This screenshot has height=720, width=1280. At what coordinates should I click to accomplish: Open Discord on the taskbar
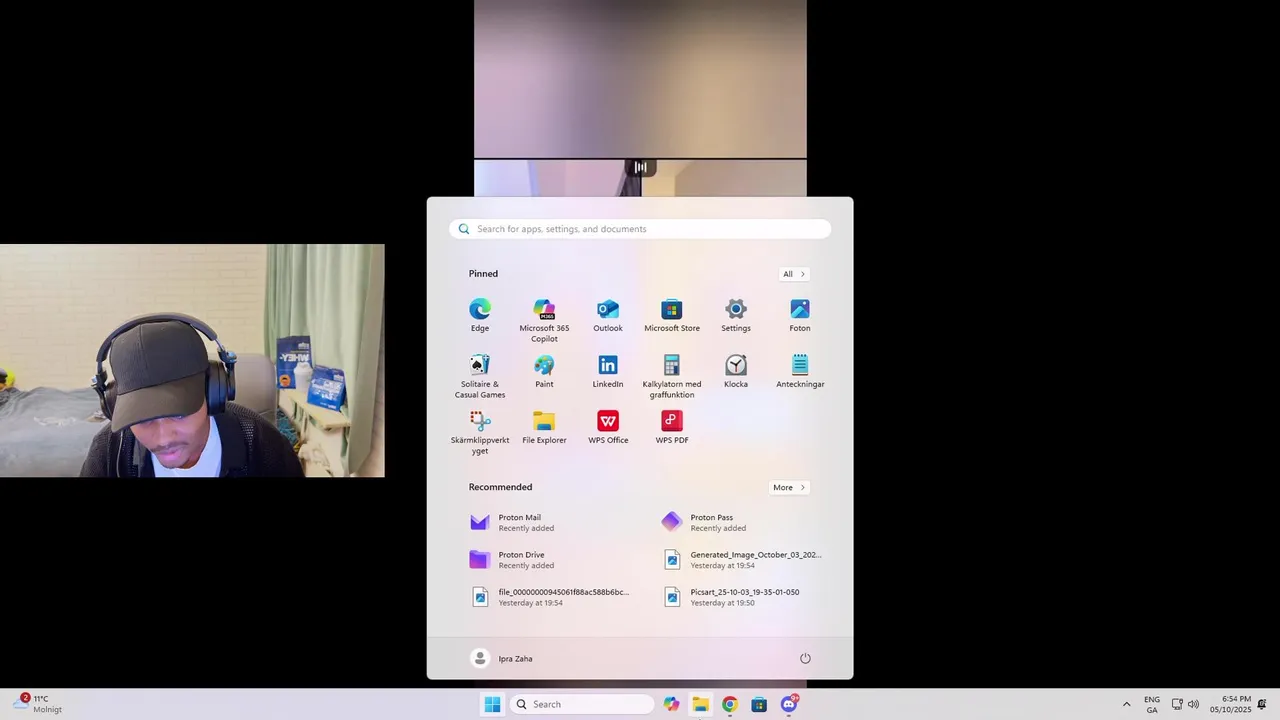[789, 704]
